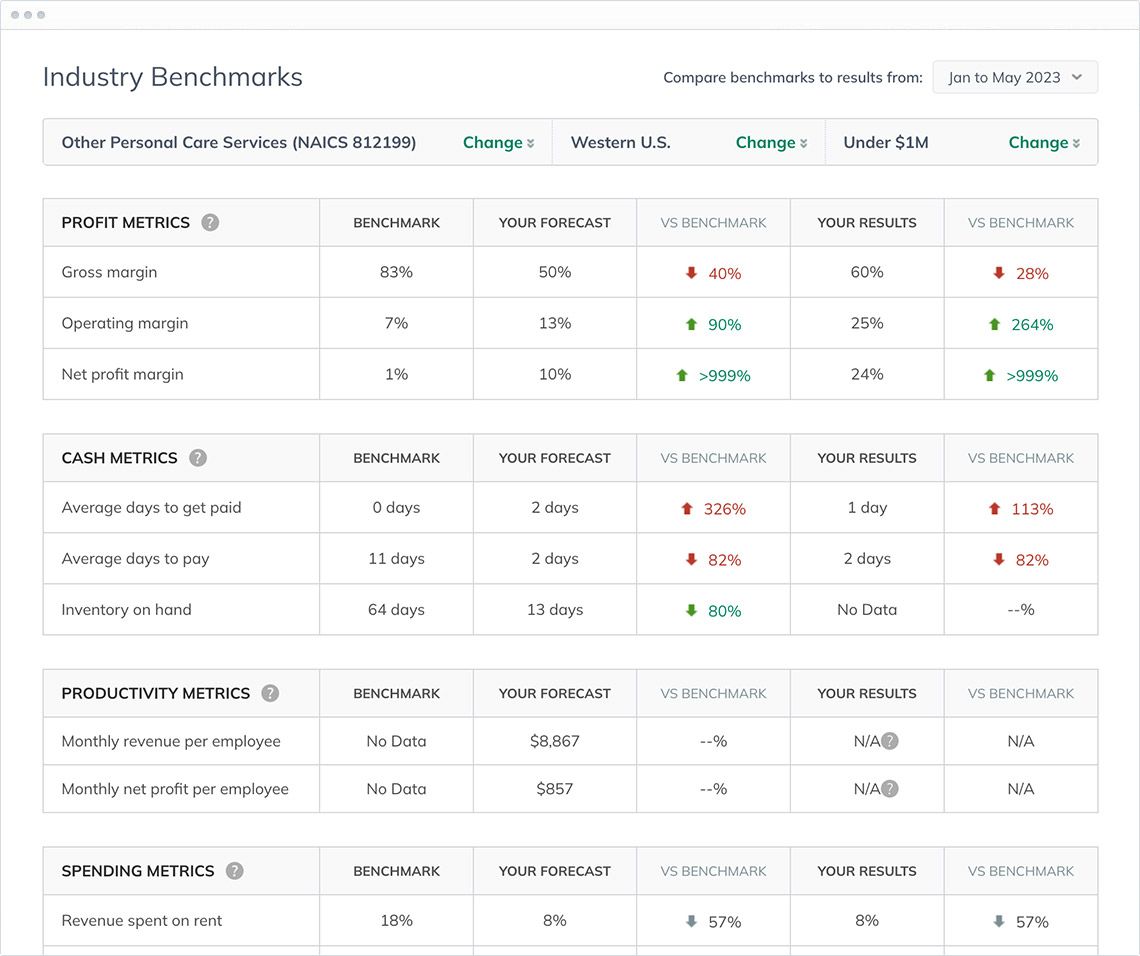
Task: Click the $857 forecast value
Action: (555, 789)
